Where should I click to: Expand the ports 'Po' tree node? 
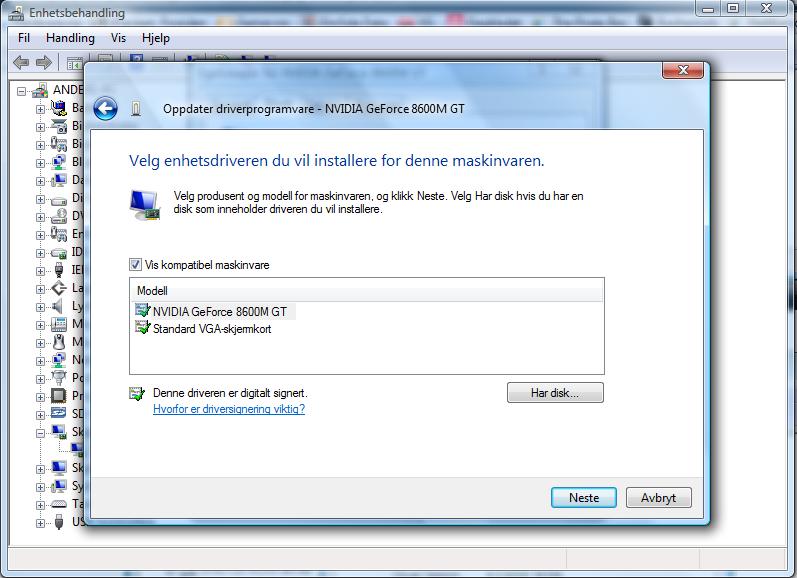click(x=40, y=379)
